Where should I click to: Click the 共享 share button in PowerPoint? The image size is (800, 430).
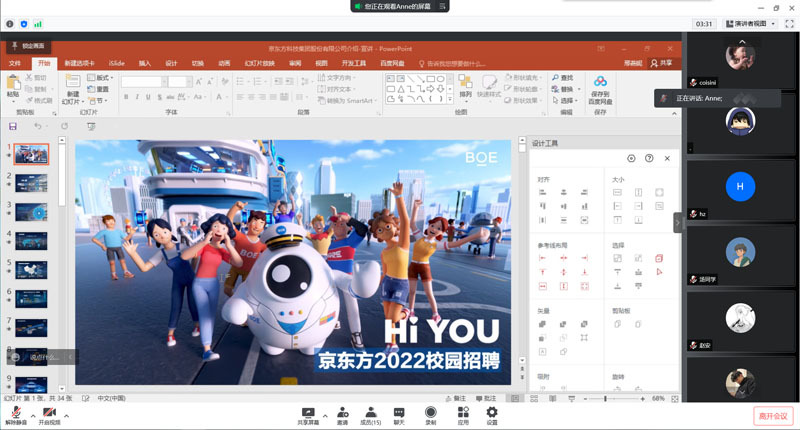point(661,63)
